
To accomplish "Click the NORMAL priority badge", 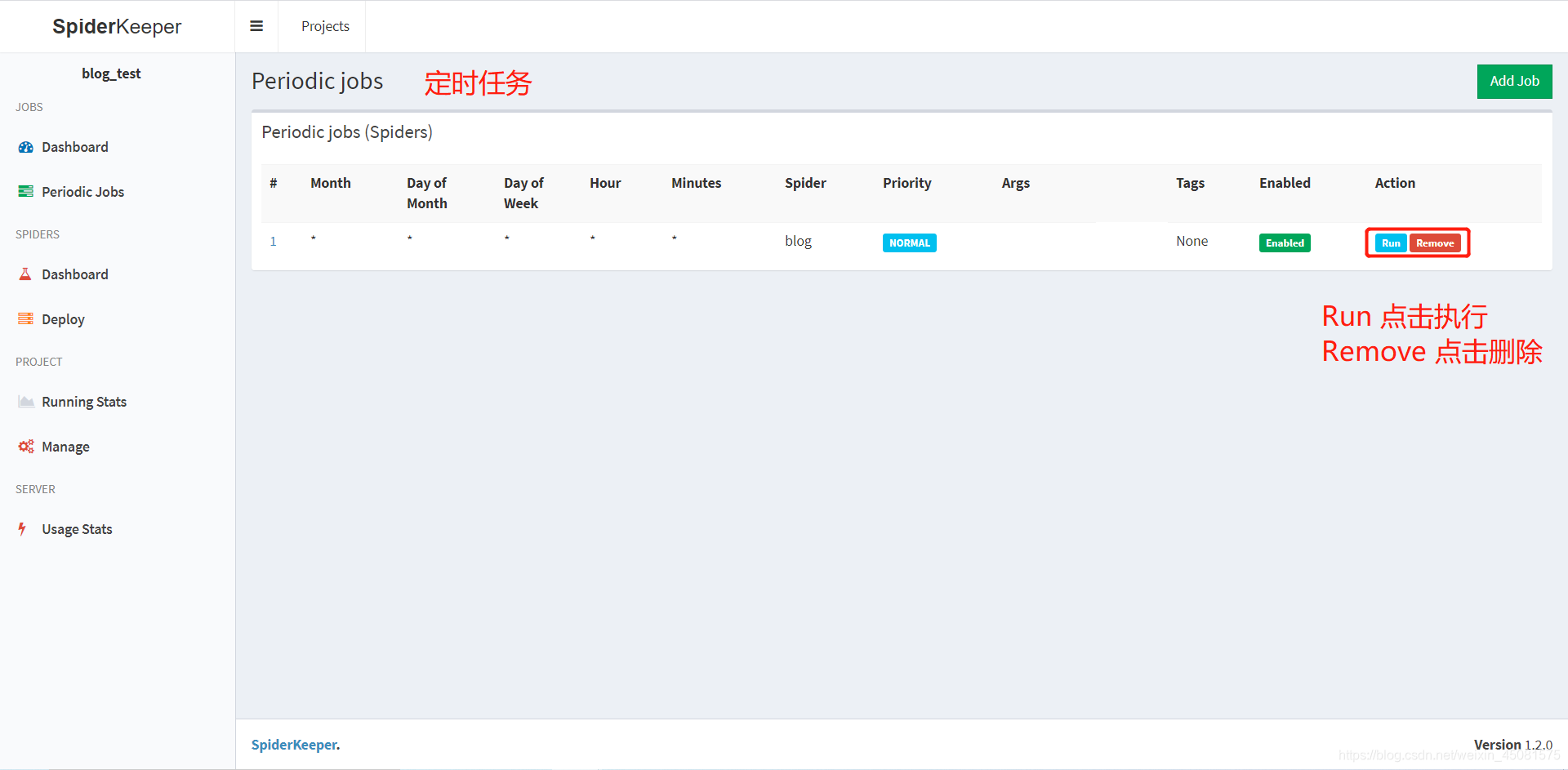I will pyautogui.click(x=909, y=243).
